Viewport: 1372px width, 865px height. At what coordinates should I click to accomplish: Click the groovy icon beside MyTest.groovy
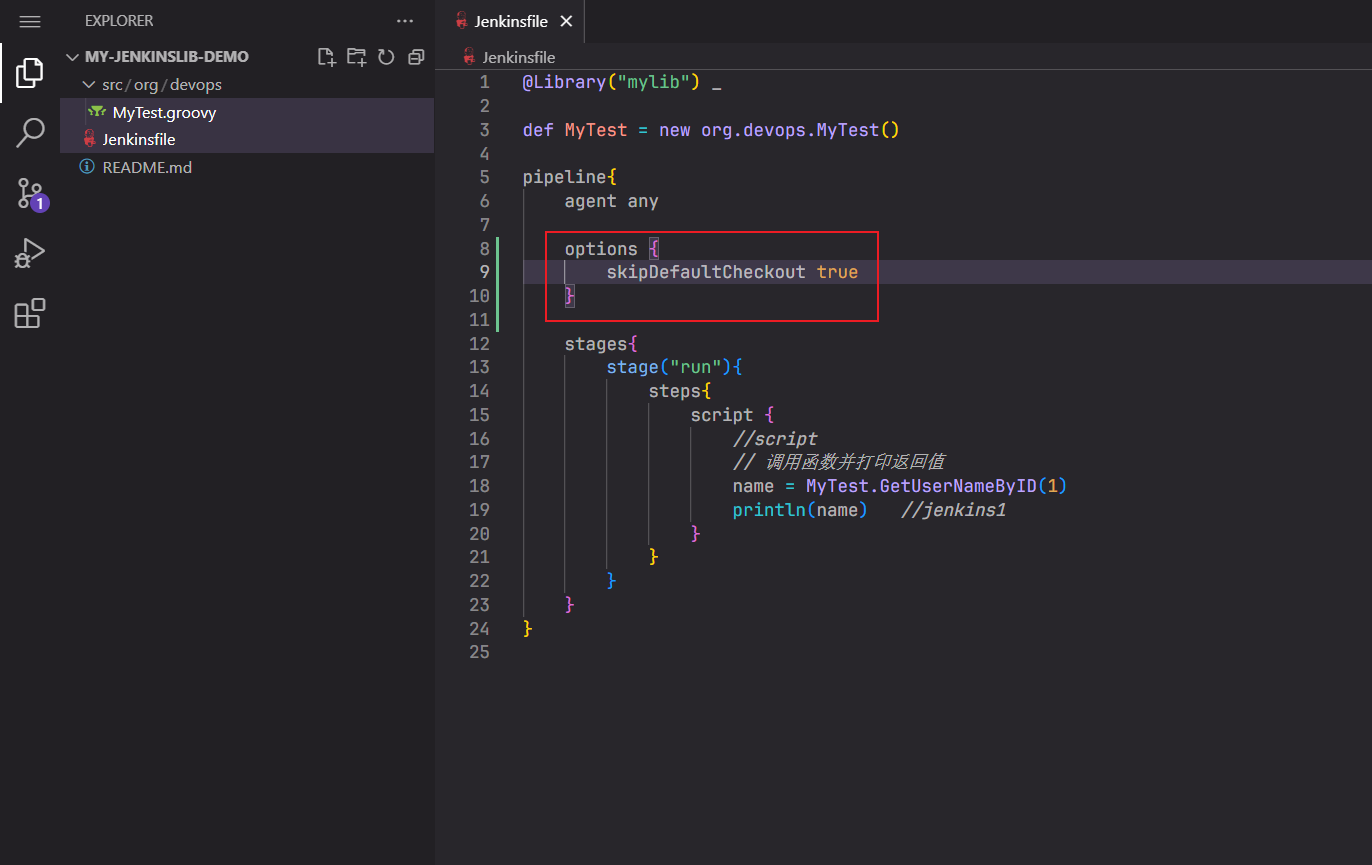point(97,112)
